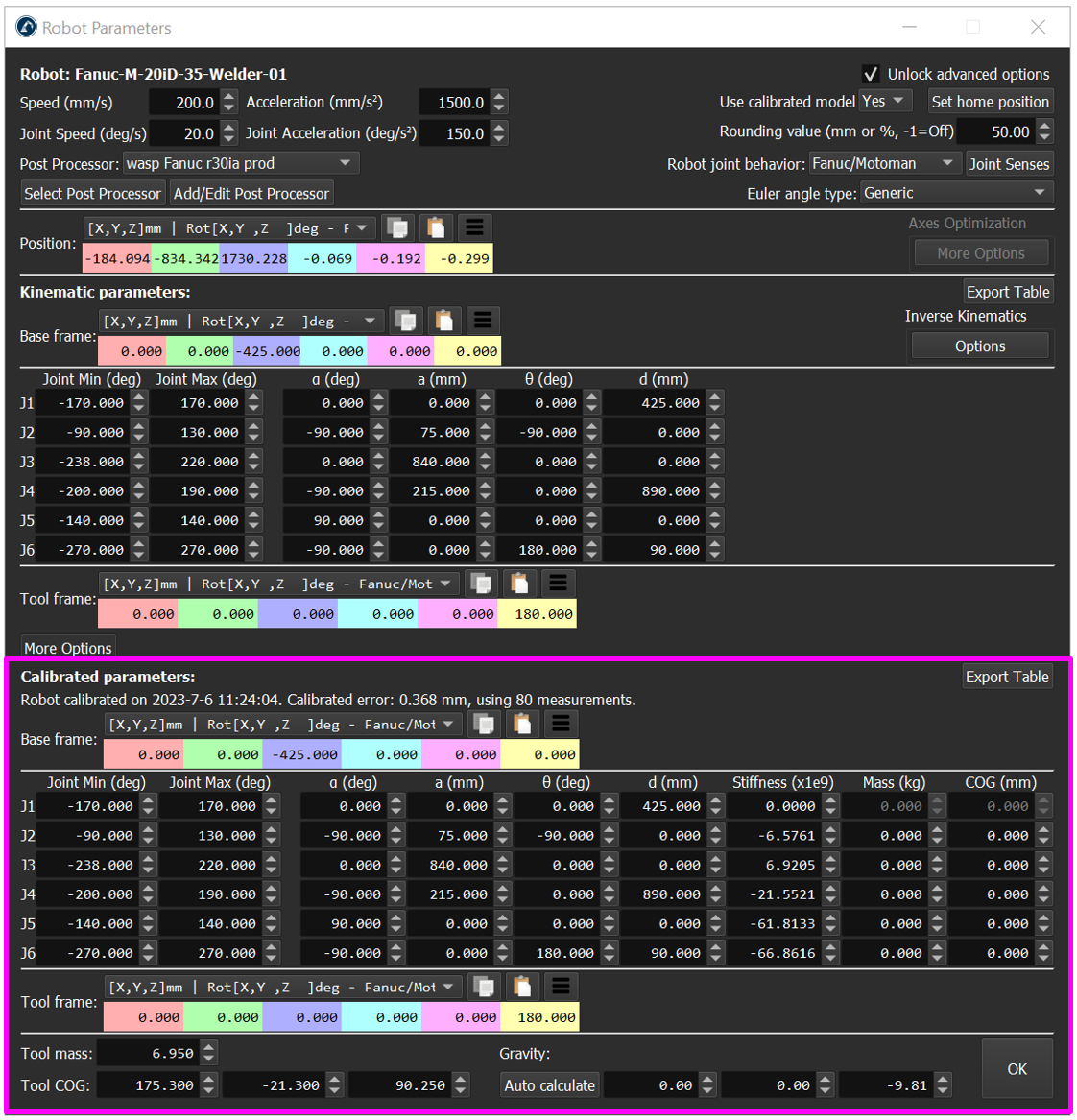Screen dimensions: 1077x1120
Task: Paste values into calibrated Base frame
Action: [x=522, y=724]
